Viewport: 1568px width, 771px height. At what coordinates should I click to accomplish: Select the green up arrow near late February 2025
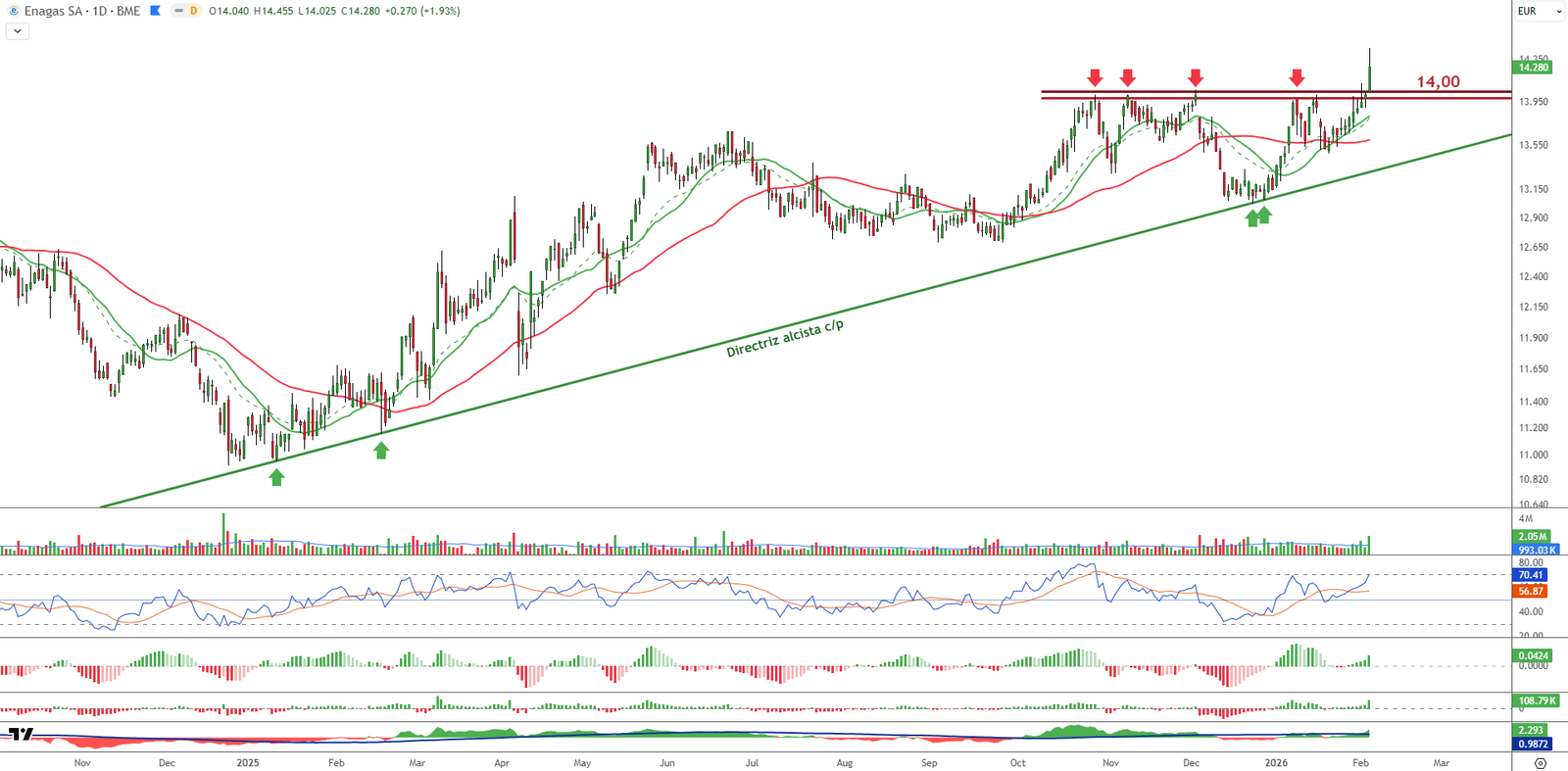381,451
